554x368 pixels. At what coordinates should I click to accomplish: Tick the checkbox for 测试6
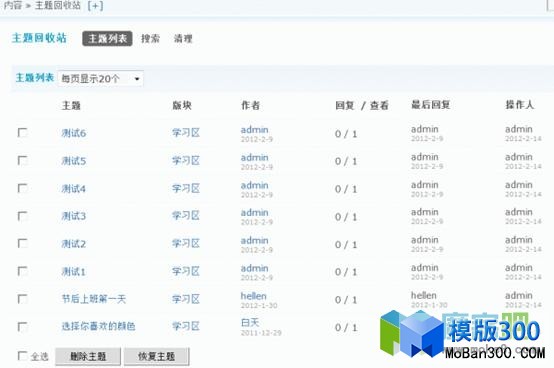point(22,133)
